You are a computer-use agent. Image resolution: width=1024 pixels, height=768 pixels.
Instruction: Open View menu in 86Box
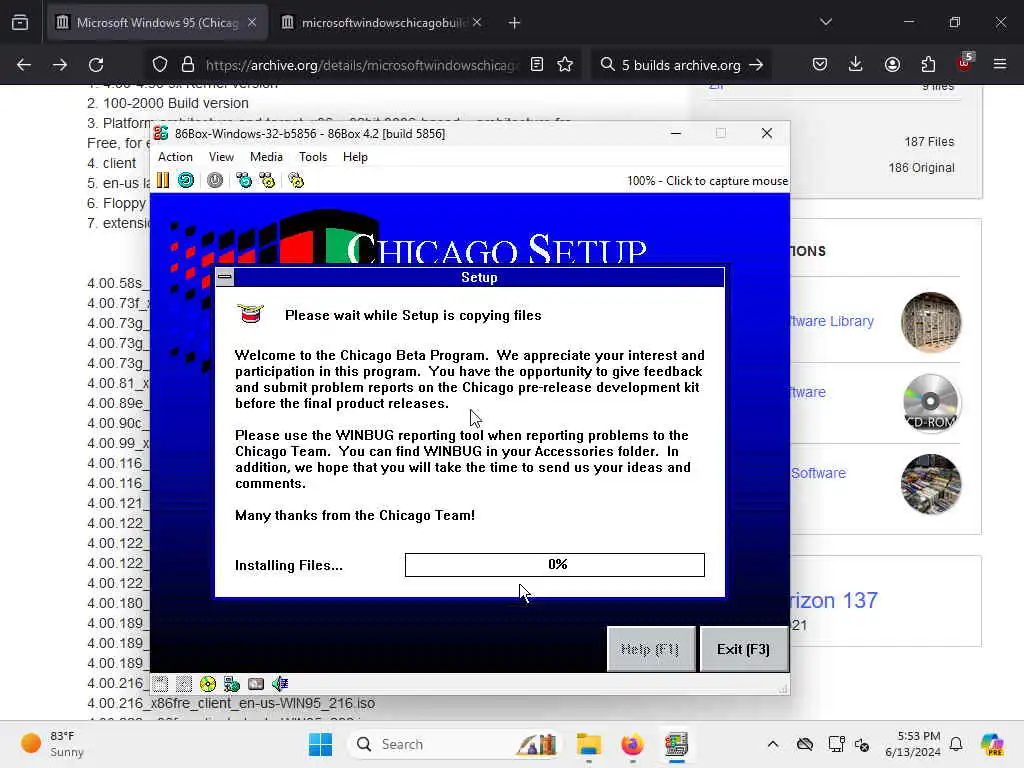tap(221, 157)
